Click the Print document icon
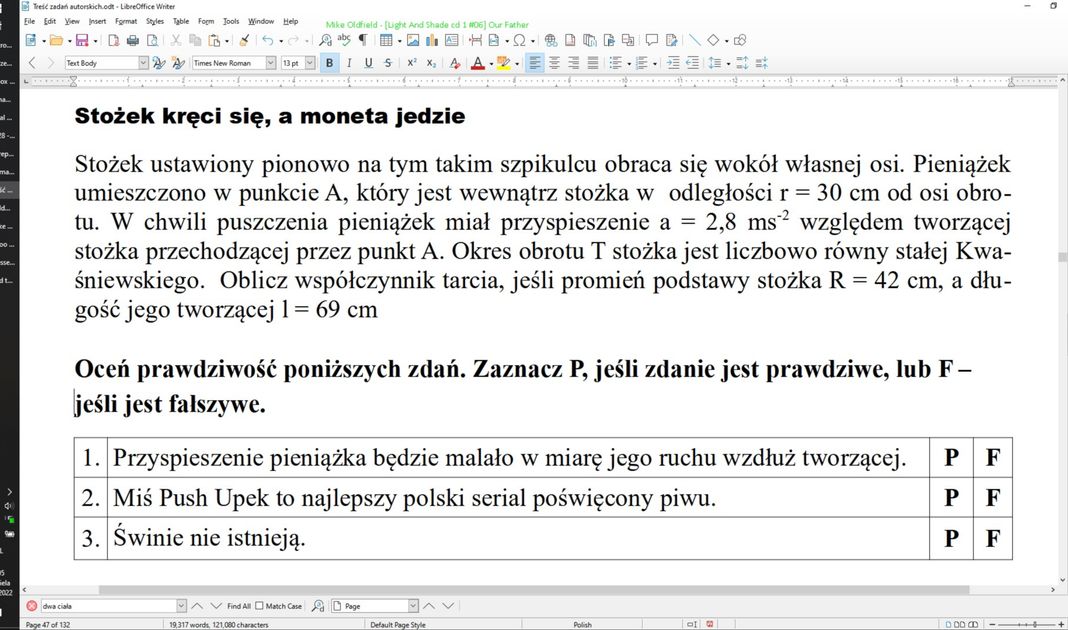 [x=132, y=41]
